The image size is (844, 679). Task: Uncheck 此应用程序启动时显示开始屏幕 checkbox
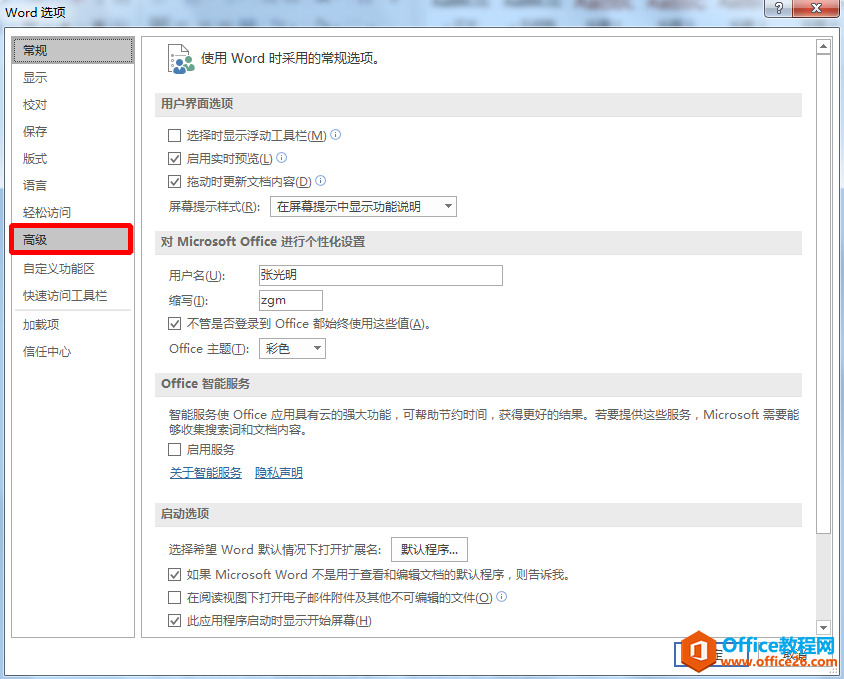tap(174, 621)
